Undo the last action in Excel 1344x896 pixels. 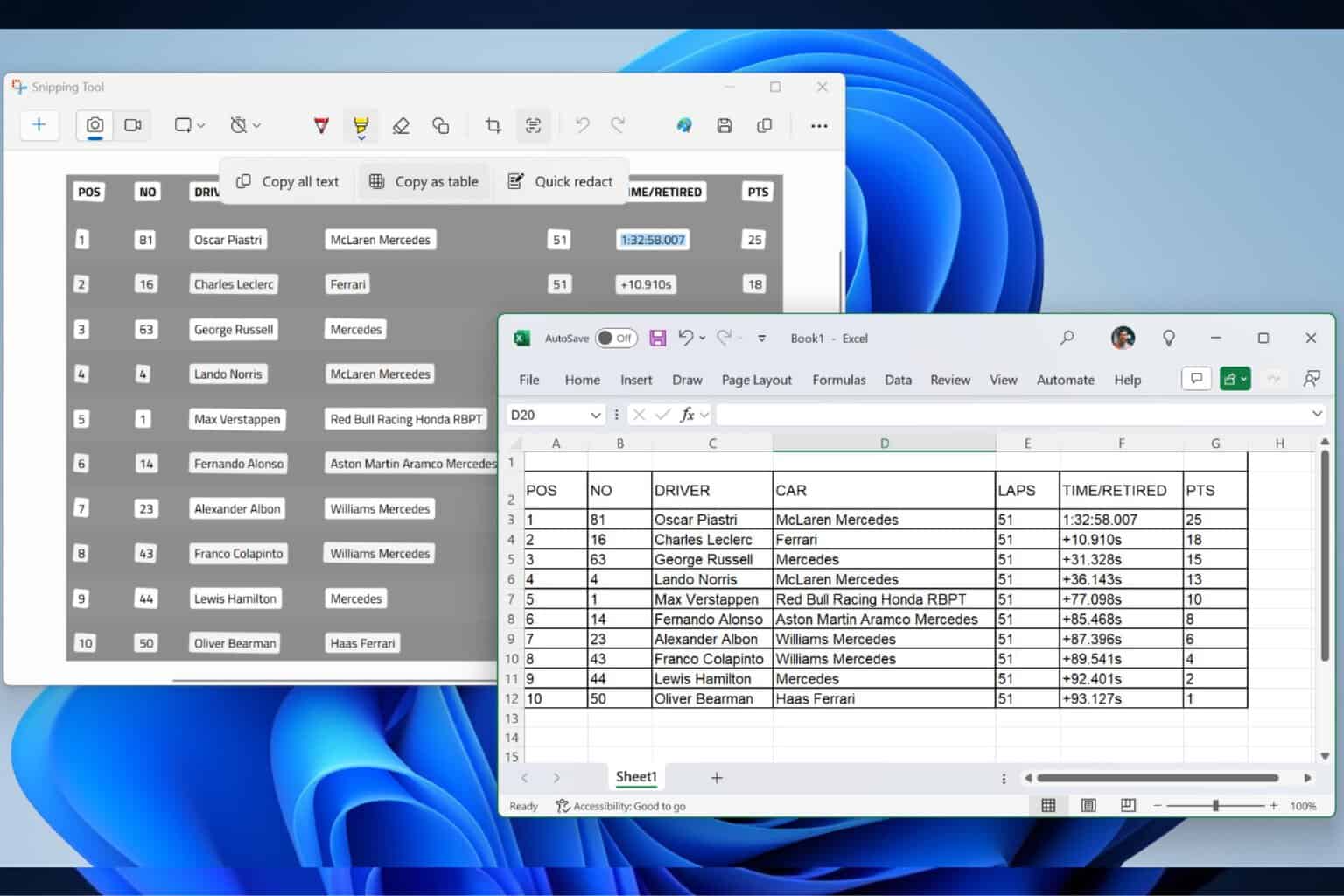tap(686, 339)
